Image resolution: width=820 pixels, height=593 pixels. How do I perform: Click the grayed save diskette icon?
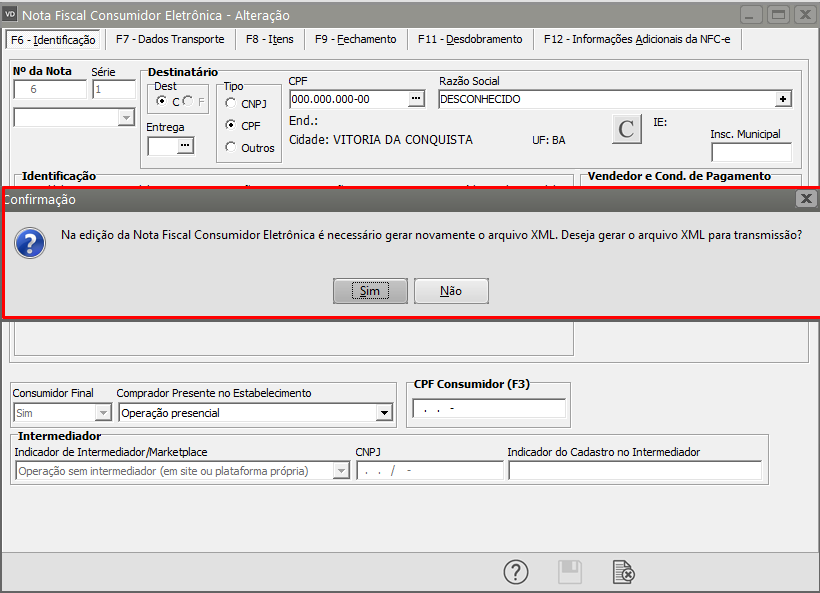[569, 572]
